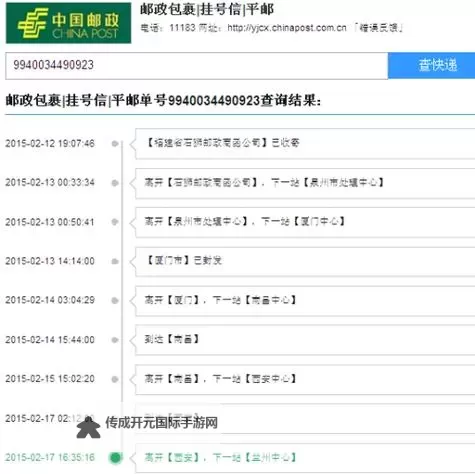Click timestamp 2015-02-13 14:14:00

pyautogui.click(x=50, y=261)
